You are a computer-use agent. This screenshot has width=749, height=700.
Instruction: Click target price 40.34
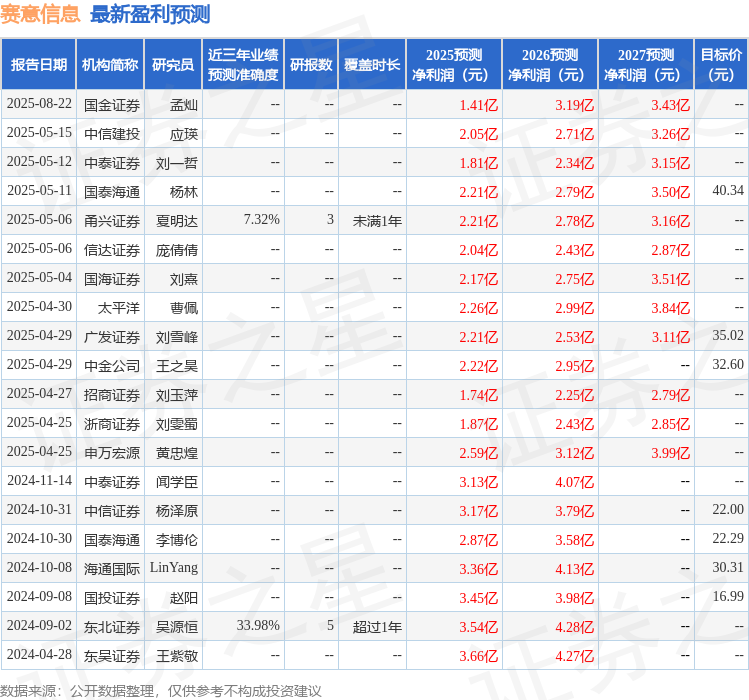pos(728,191)
